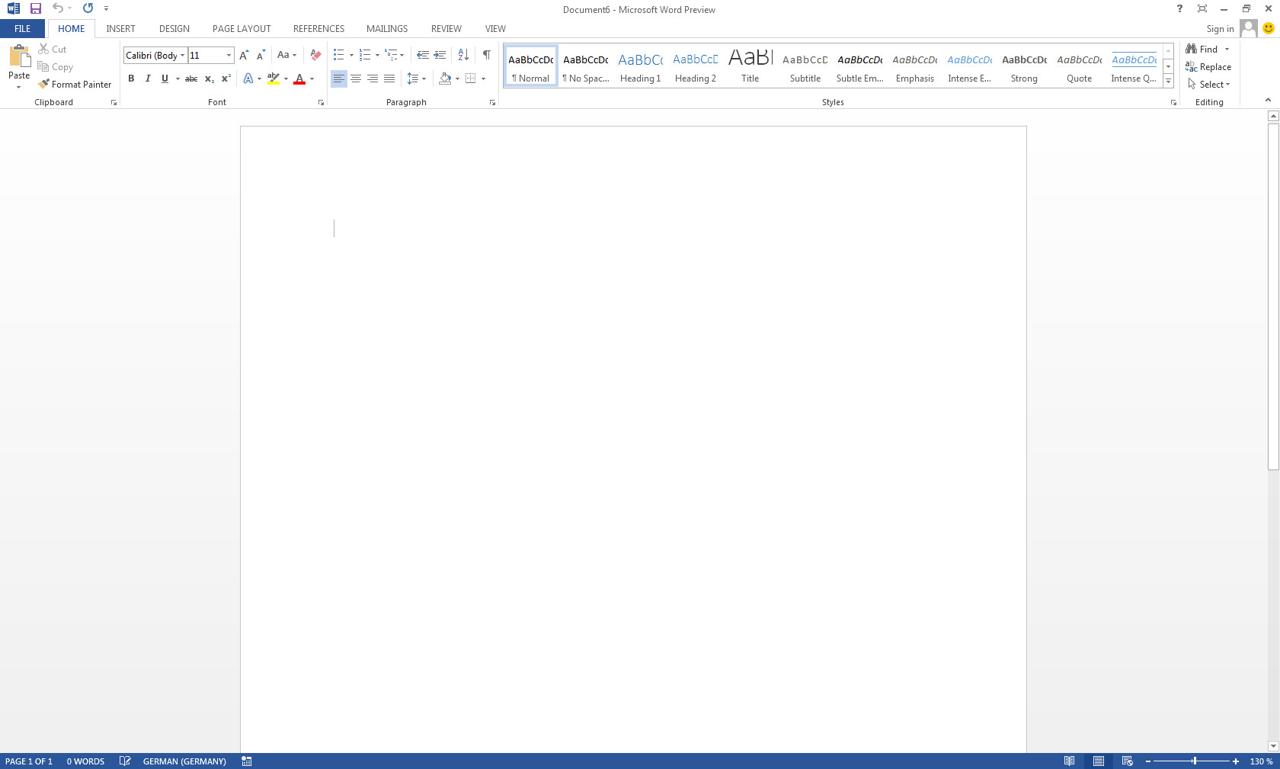Click the Strikethrough icon

pos(191,79)
